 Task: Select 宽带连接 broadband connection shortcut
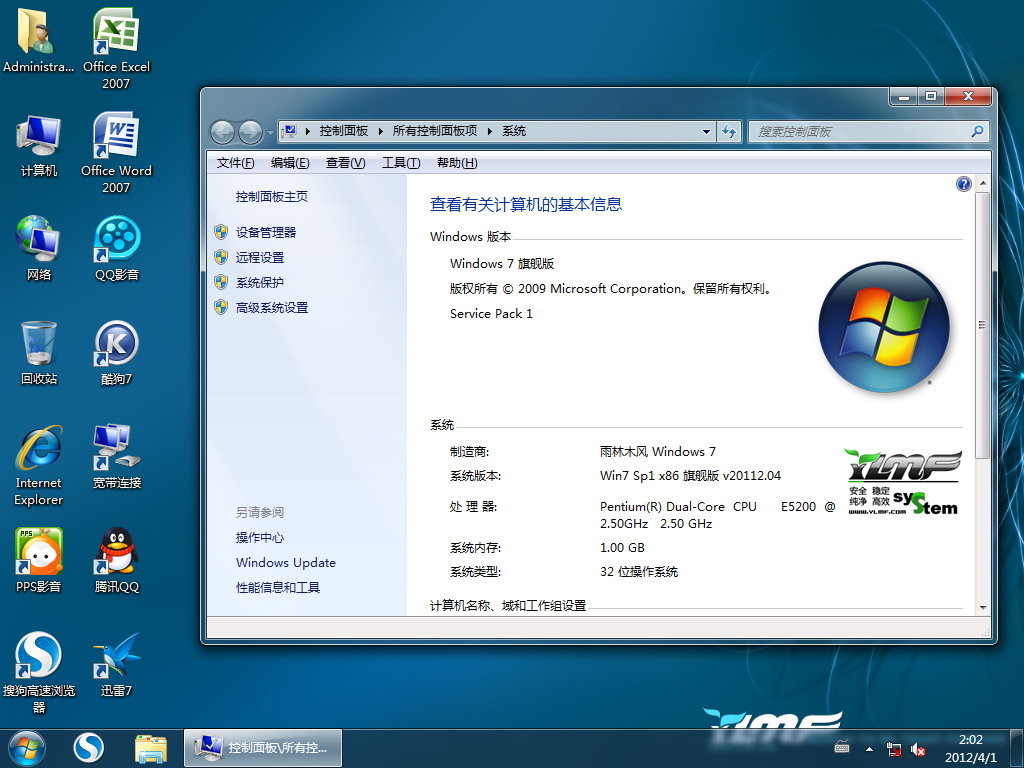point(116,456)
